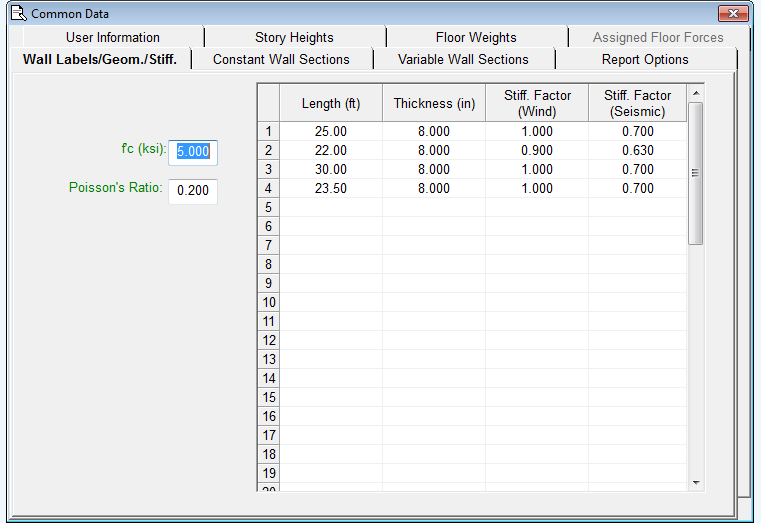
Task: Select the Length cell in row 1
Action: 330,131
